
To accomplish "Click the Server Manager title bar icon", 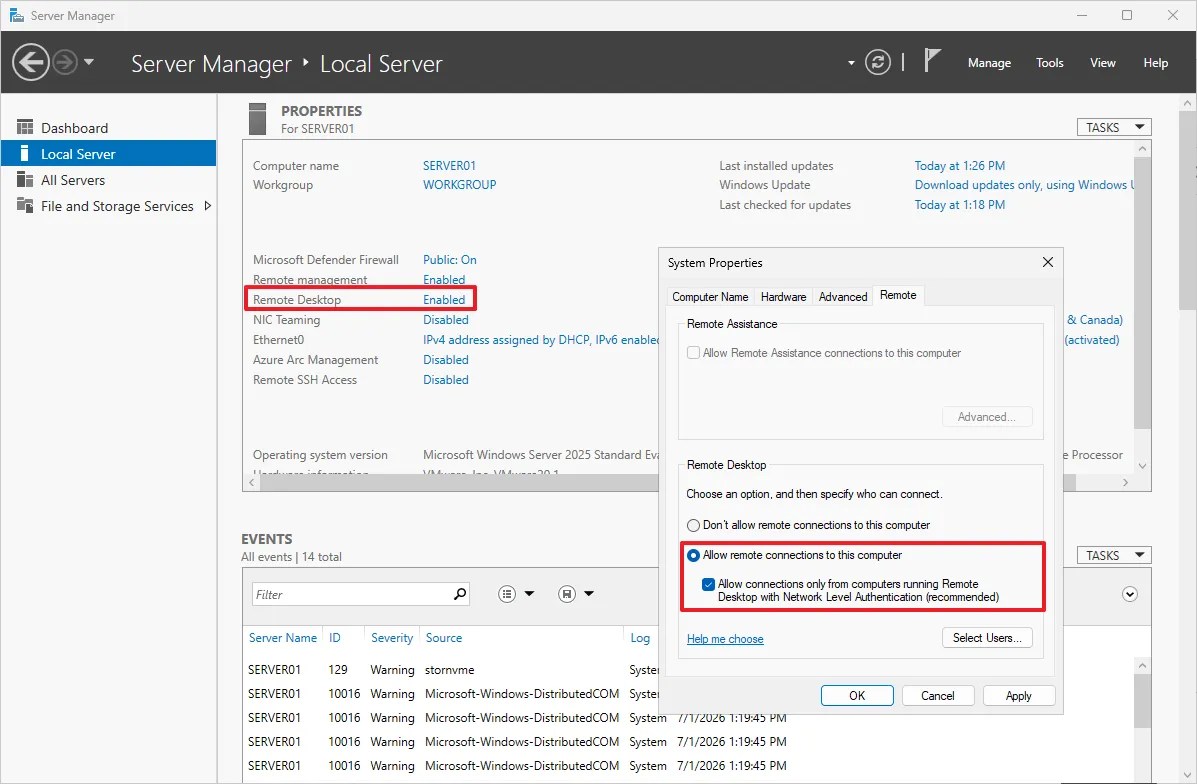I will [x=16, y=15].
